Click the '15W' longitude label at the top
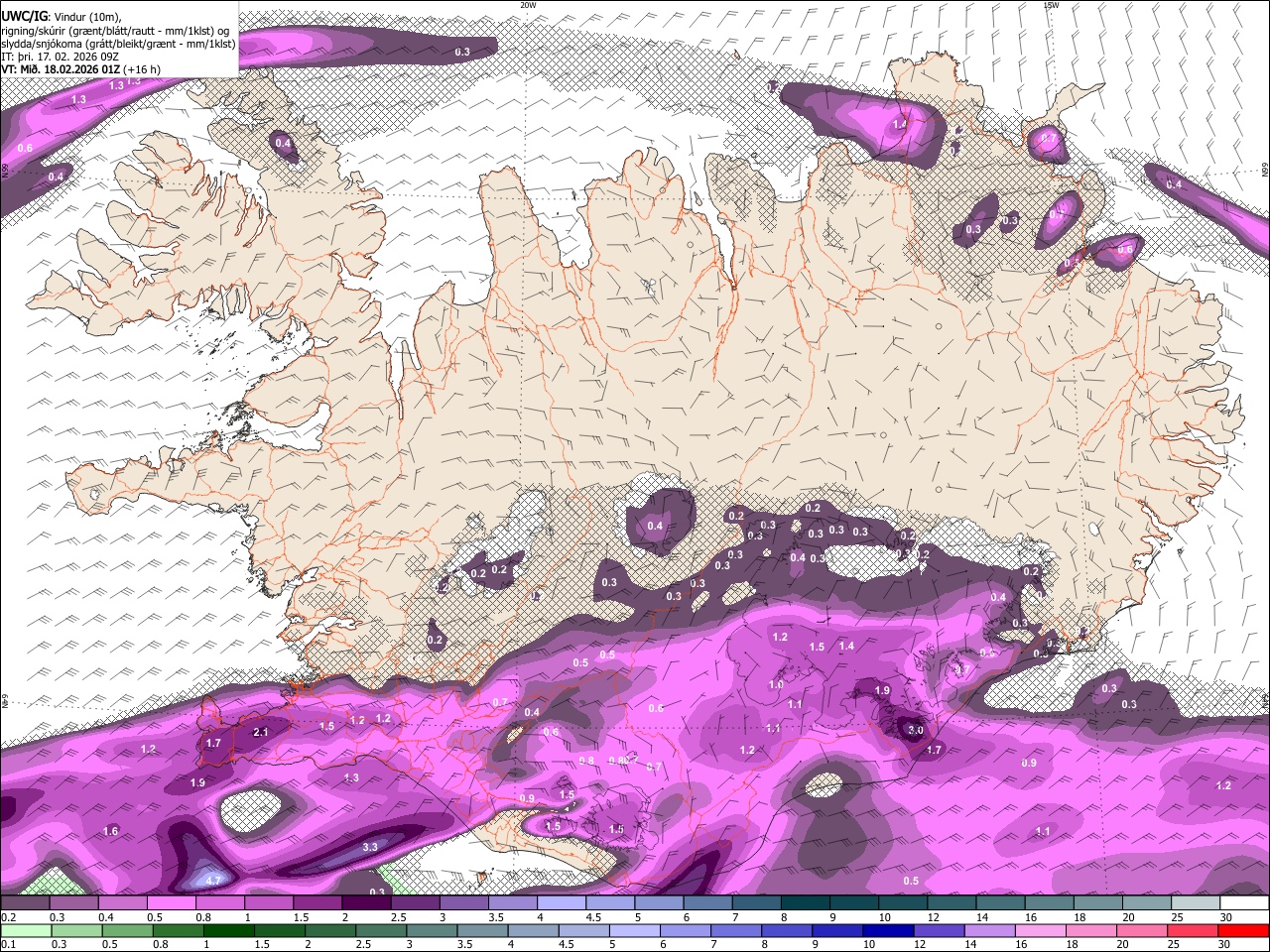This screenshot has width=1270, height=952. tap(1051, 5)
